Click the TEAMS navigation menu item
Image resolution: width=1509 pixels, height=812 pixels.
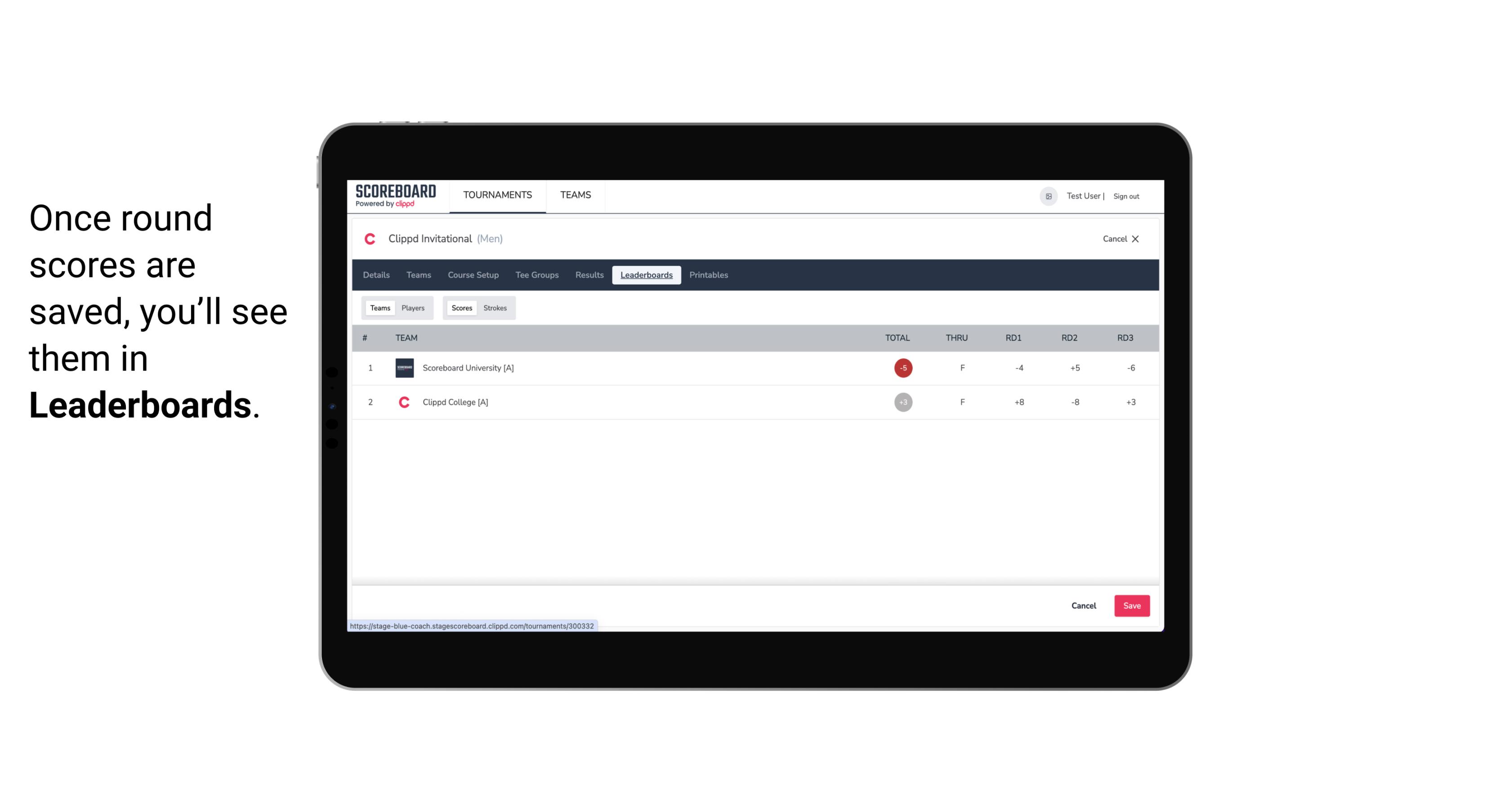tap(576, 195)
